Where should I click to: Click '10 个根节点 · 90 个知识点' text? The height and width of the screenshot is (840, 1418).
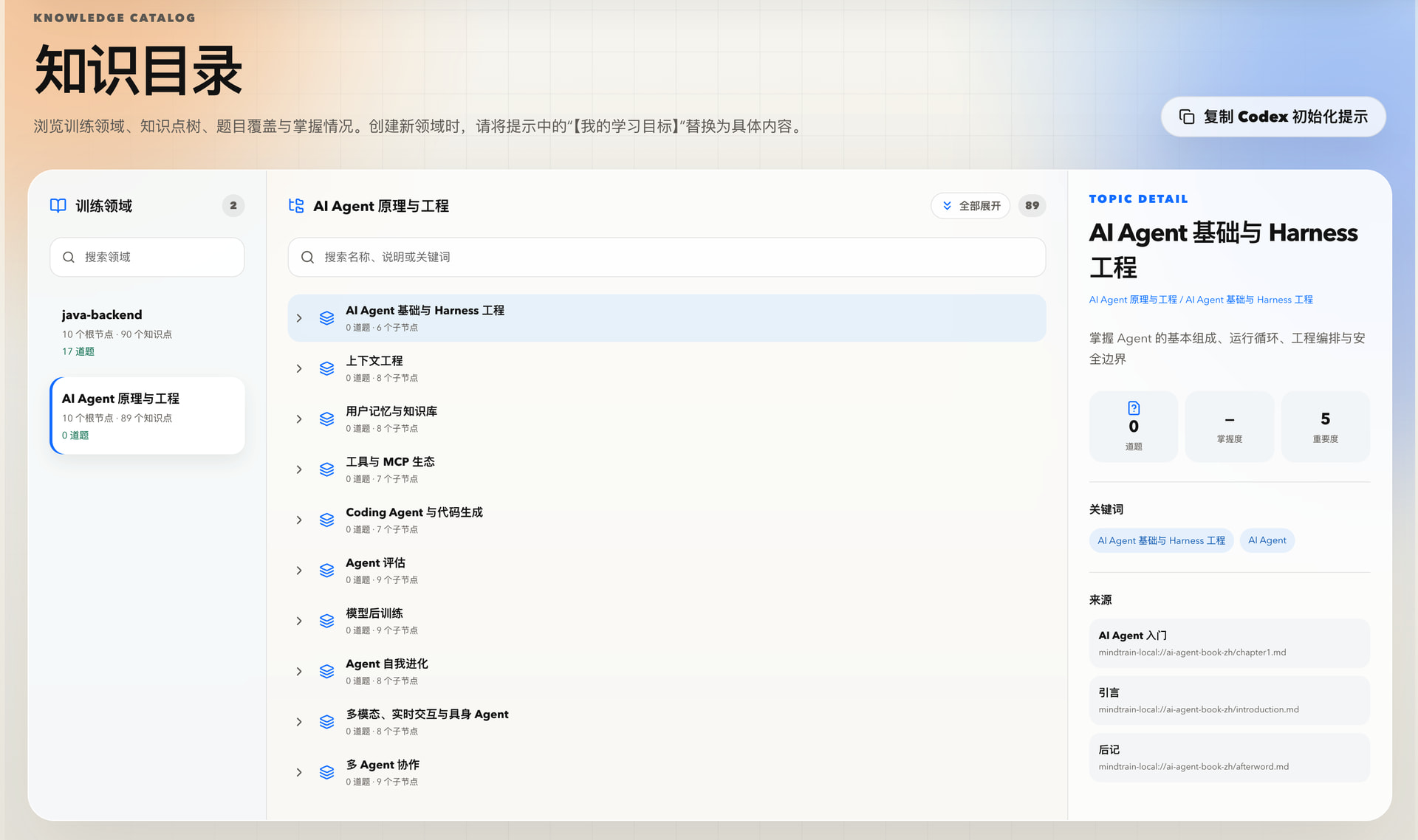pos(117,334)
